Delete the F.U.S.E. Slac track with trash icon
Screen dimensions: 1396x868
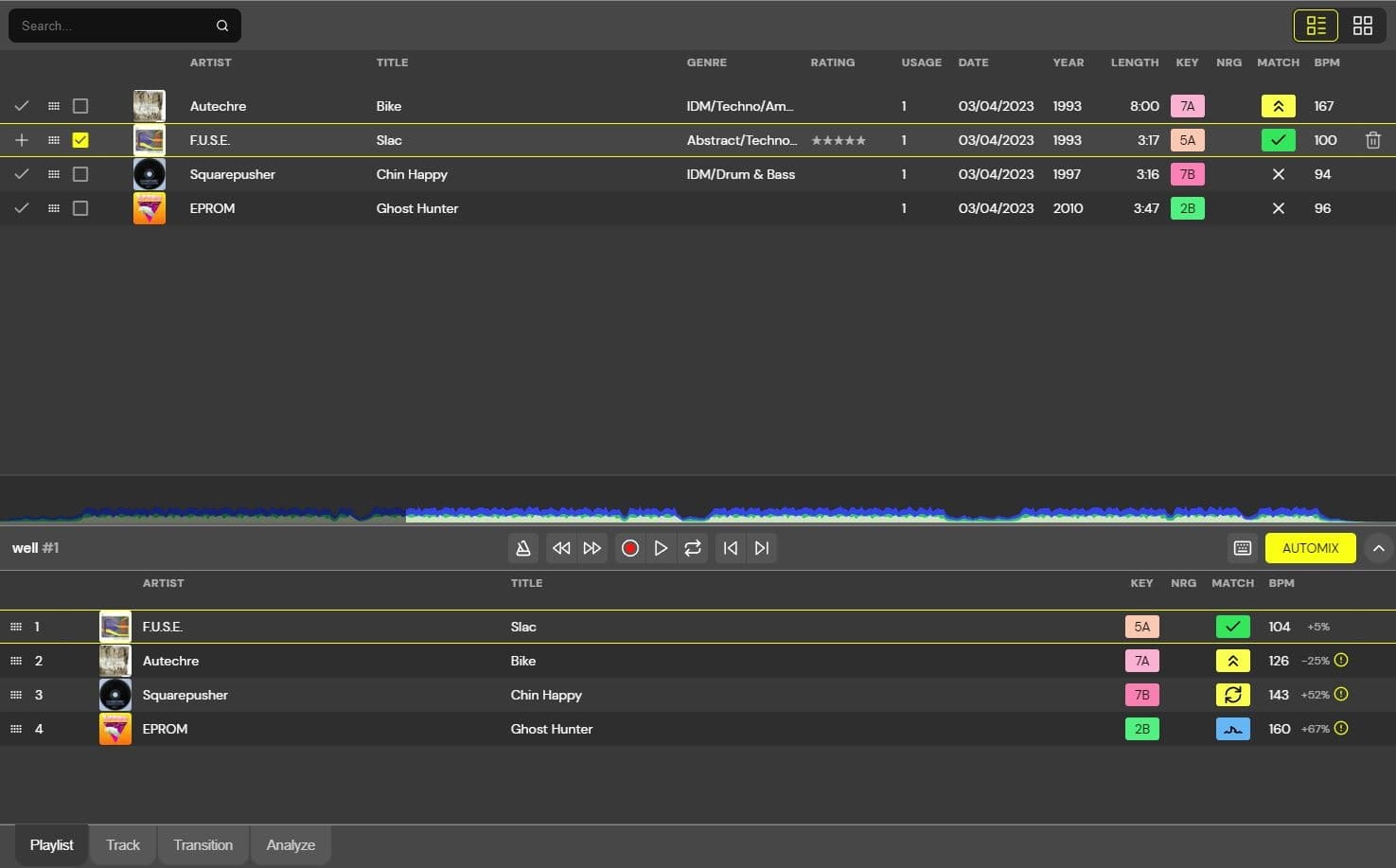click(1373, 140)
